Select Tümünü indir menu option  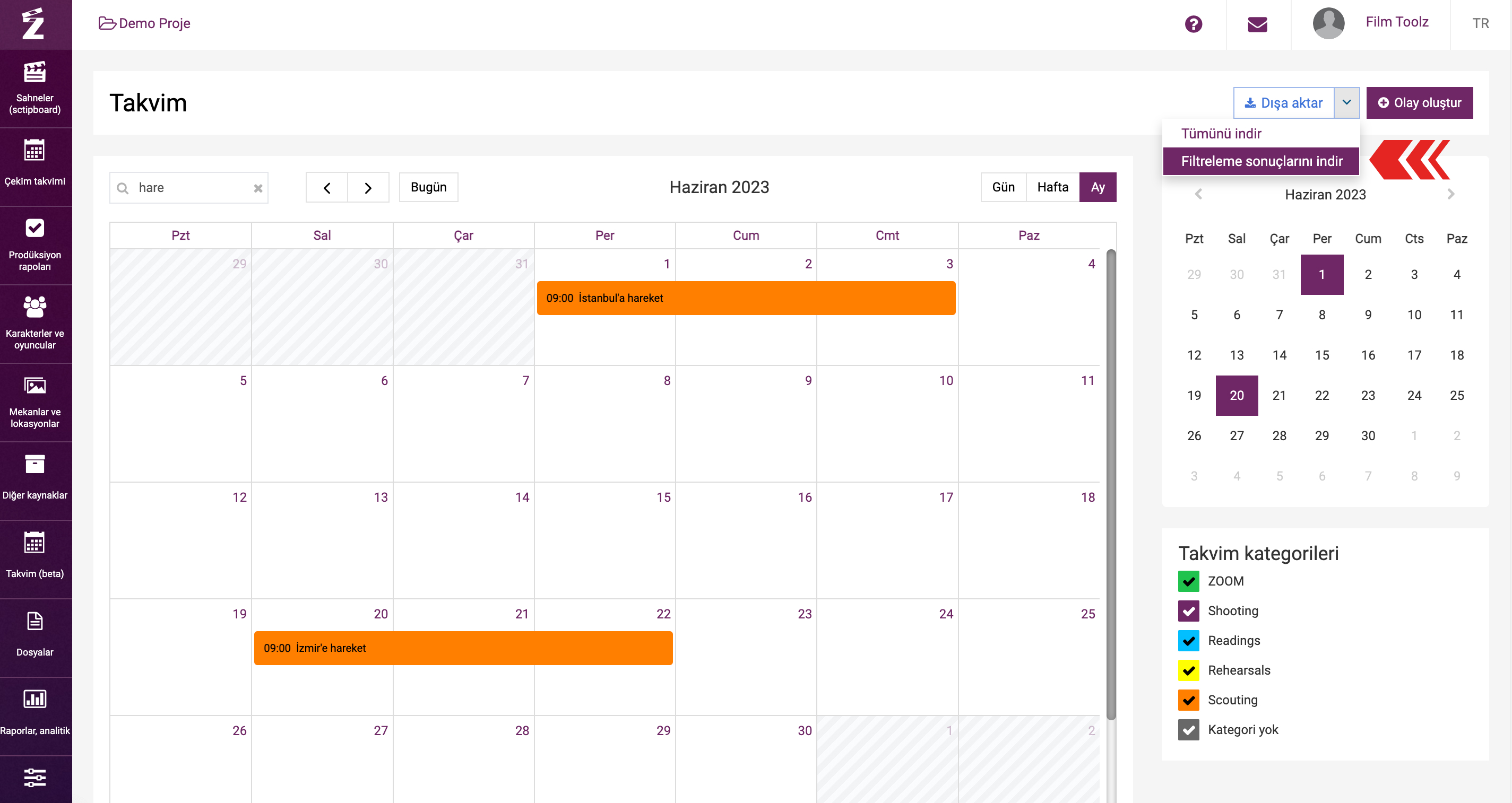click(1261, 134)
